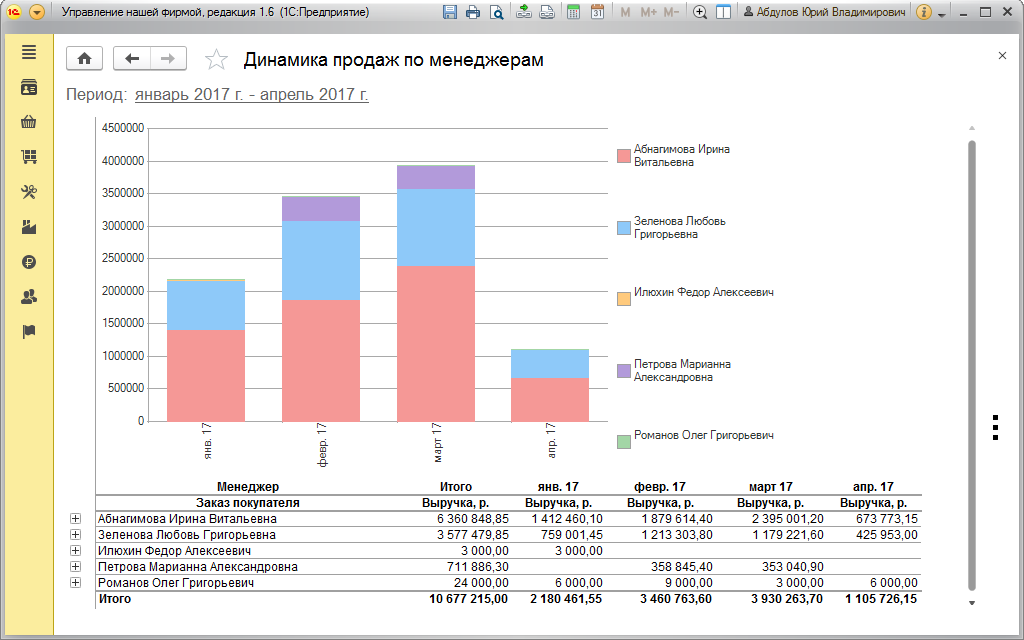Expand the Илюхин Федор Алексеевич row

pos(76,551)
